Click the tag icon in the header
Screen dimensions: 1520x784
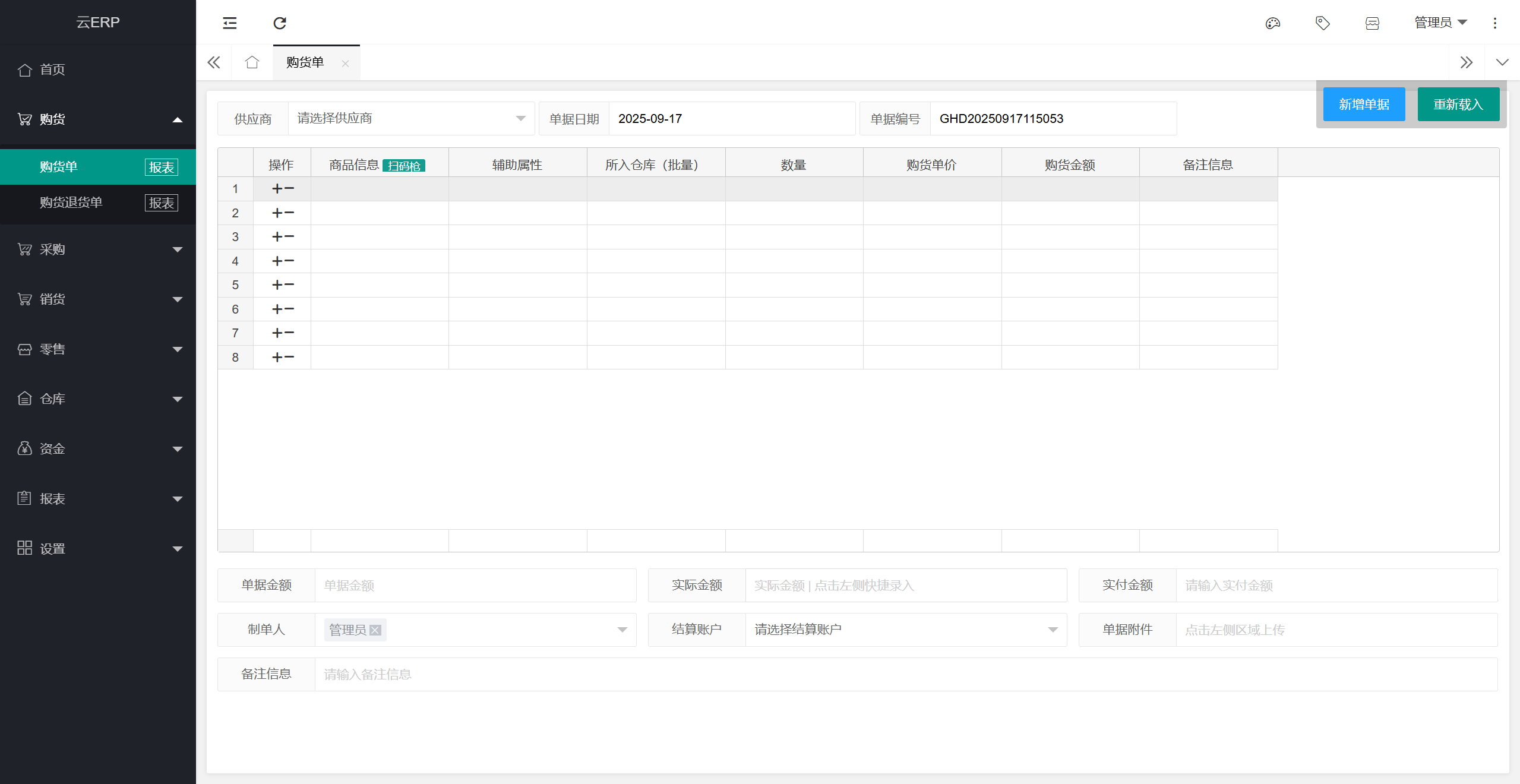pyautogui.click(x=1322, y=23)
